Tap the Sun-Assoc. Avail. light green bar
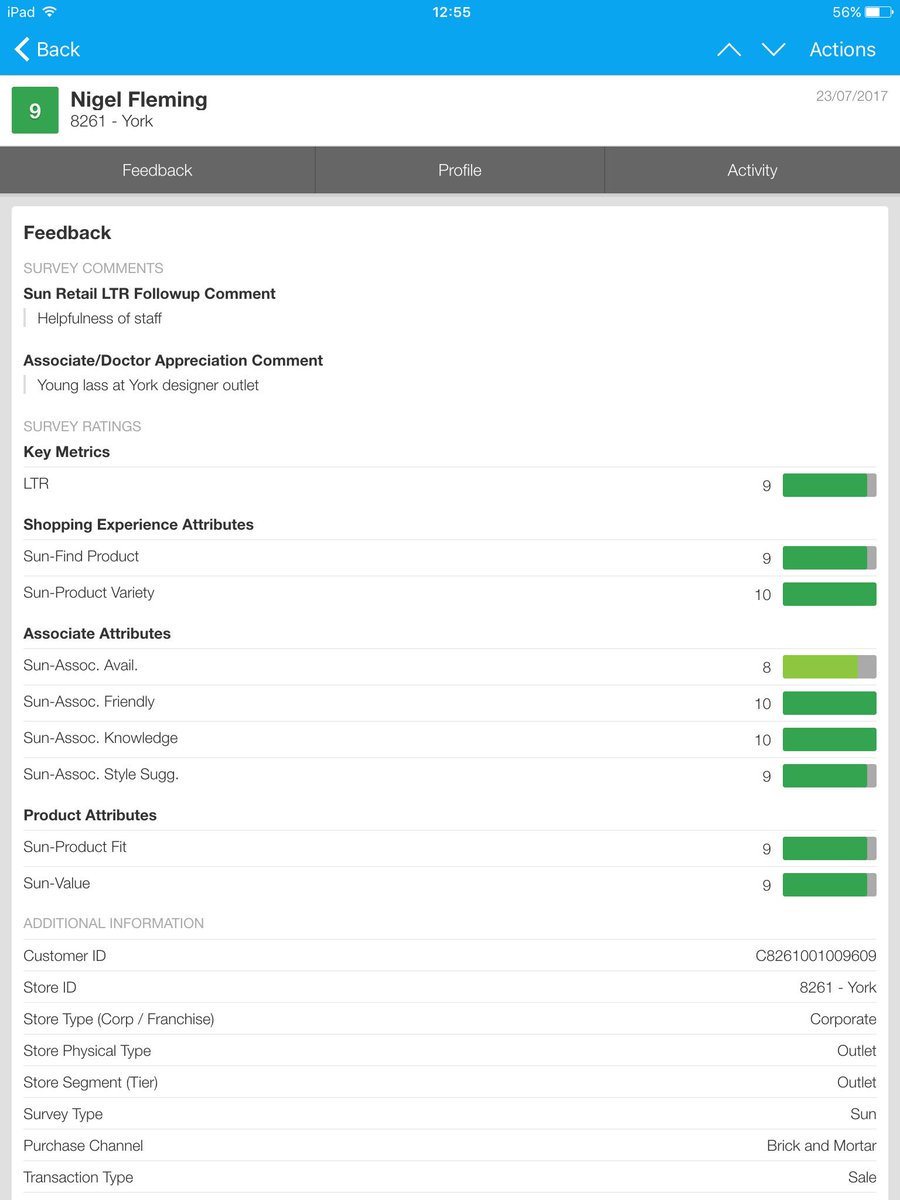900x1200 pixels. click(x=829, y=667)
